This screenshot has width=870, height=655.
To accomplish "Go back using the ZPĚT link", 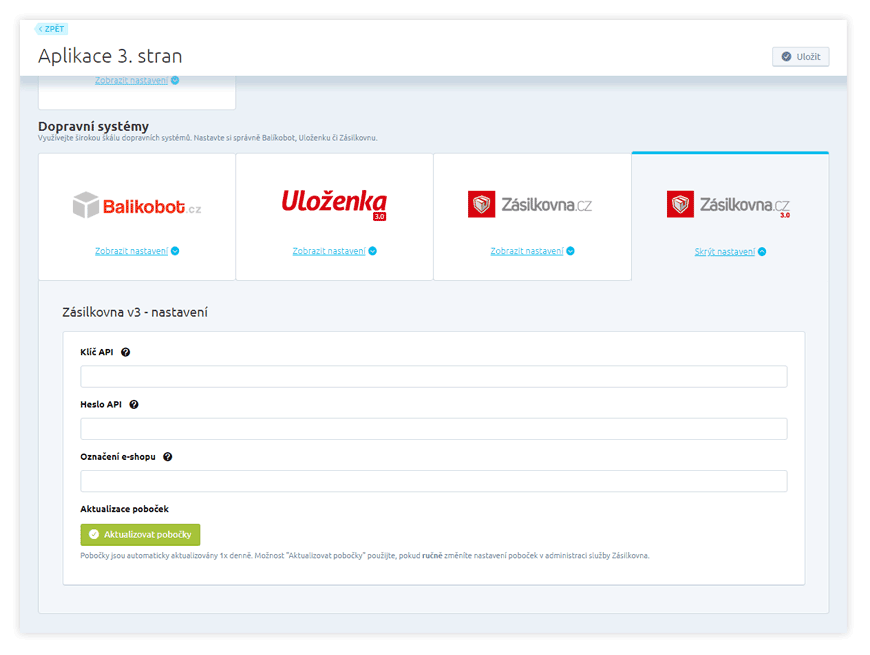I will pos(52,29).
